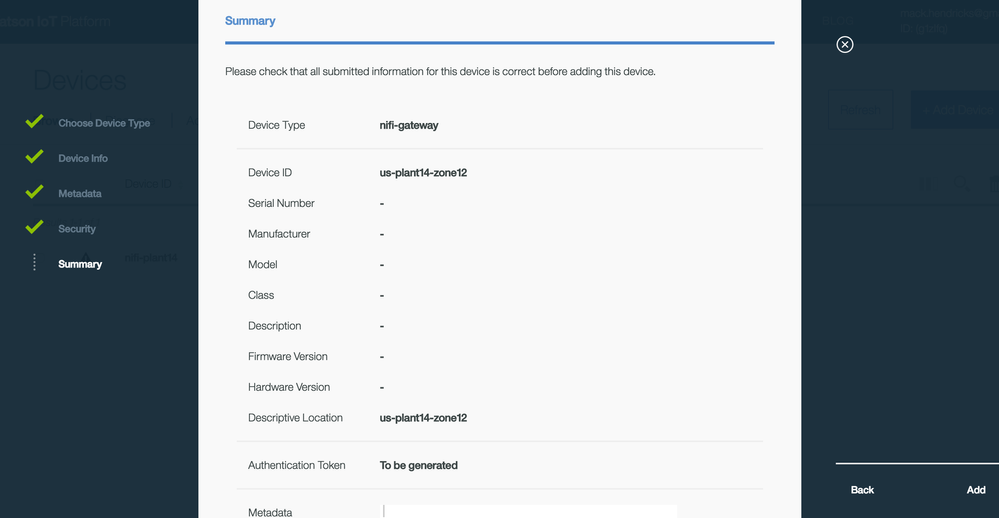This screenshot has height=518, width=999.
Task: Open the Metadata wizard step
Action: click(x=80, y=193)
